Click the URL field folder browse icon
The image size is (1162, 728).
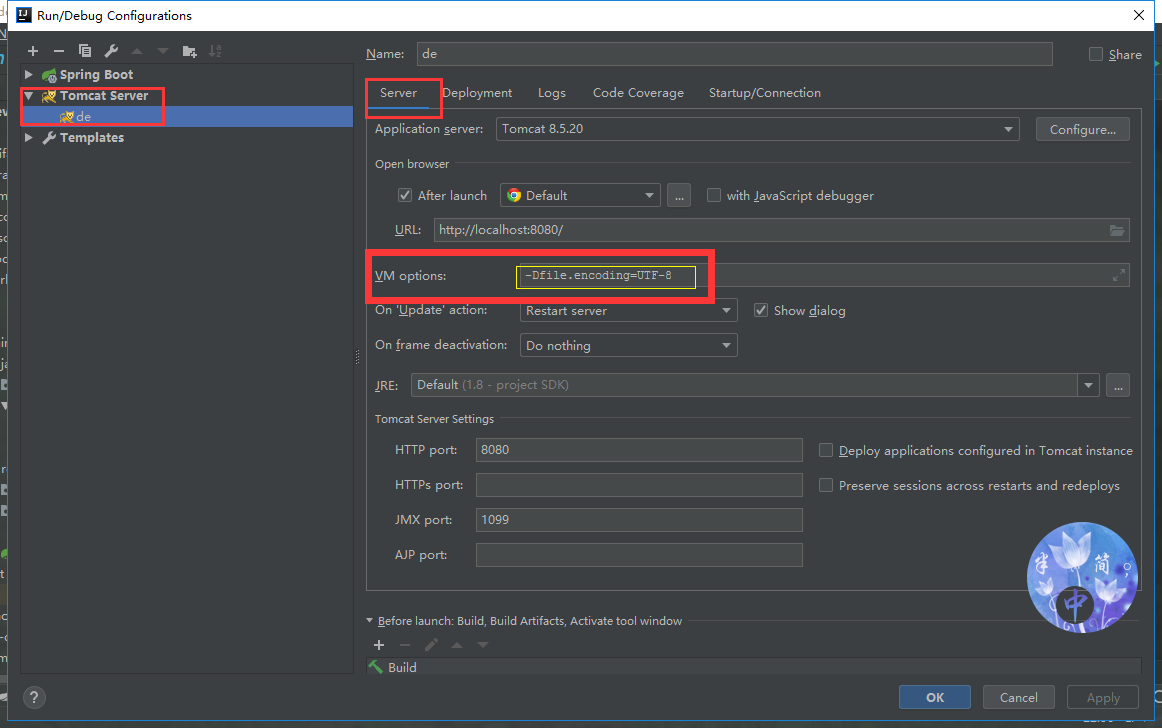1117,231
